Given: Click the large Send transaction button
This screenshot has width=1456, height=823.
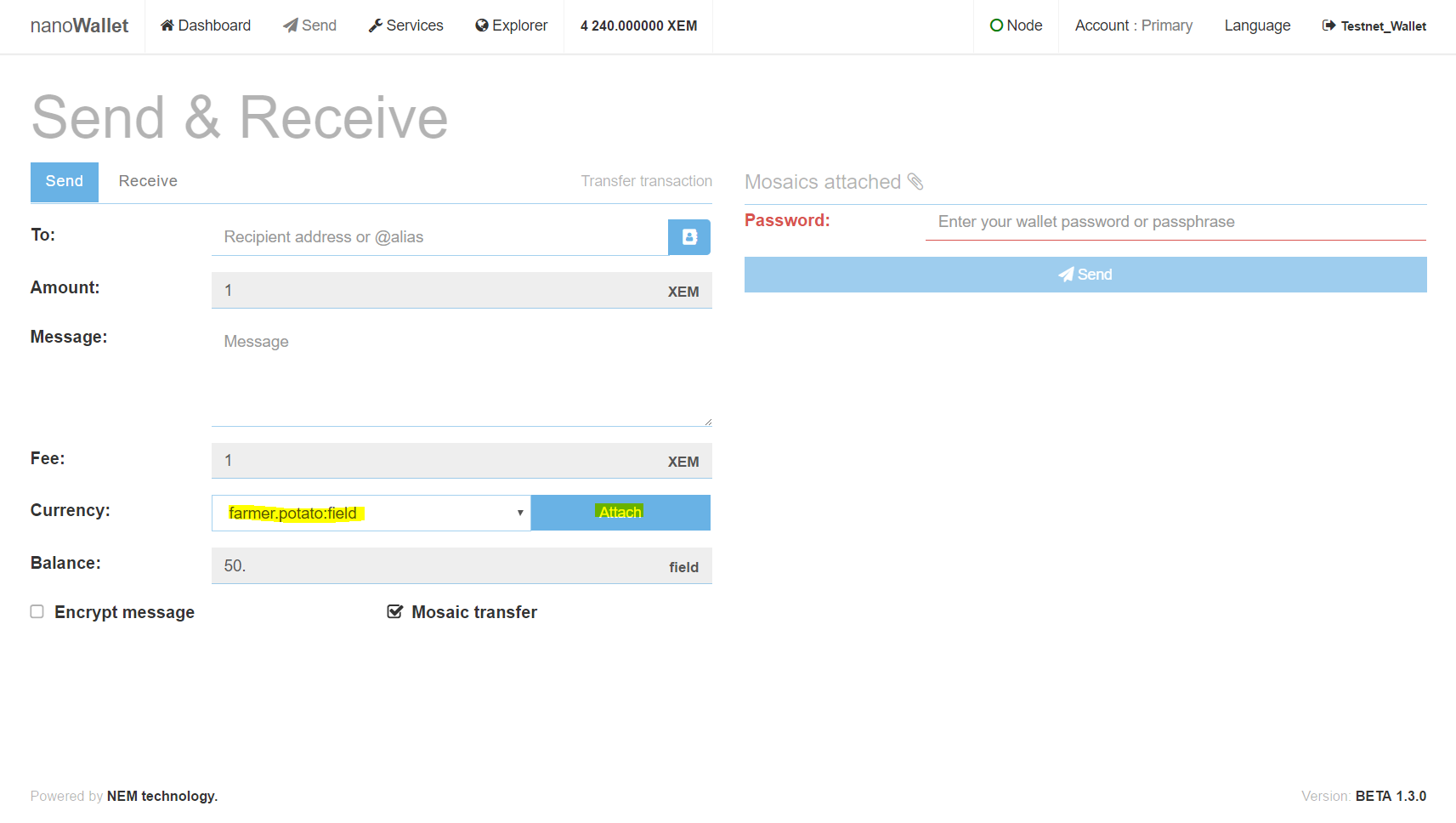Looking at the screenshot, I should pyautogui.click(x=1085, y=275).
